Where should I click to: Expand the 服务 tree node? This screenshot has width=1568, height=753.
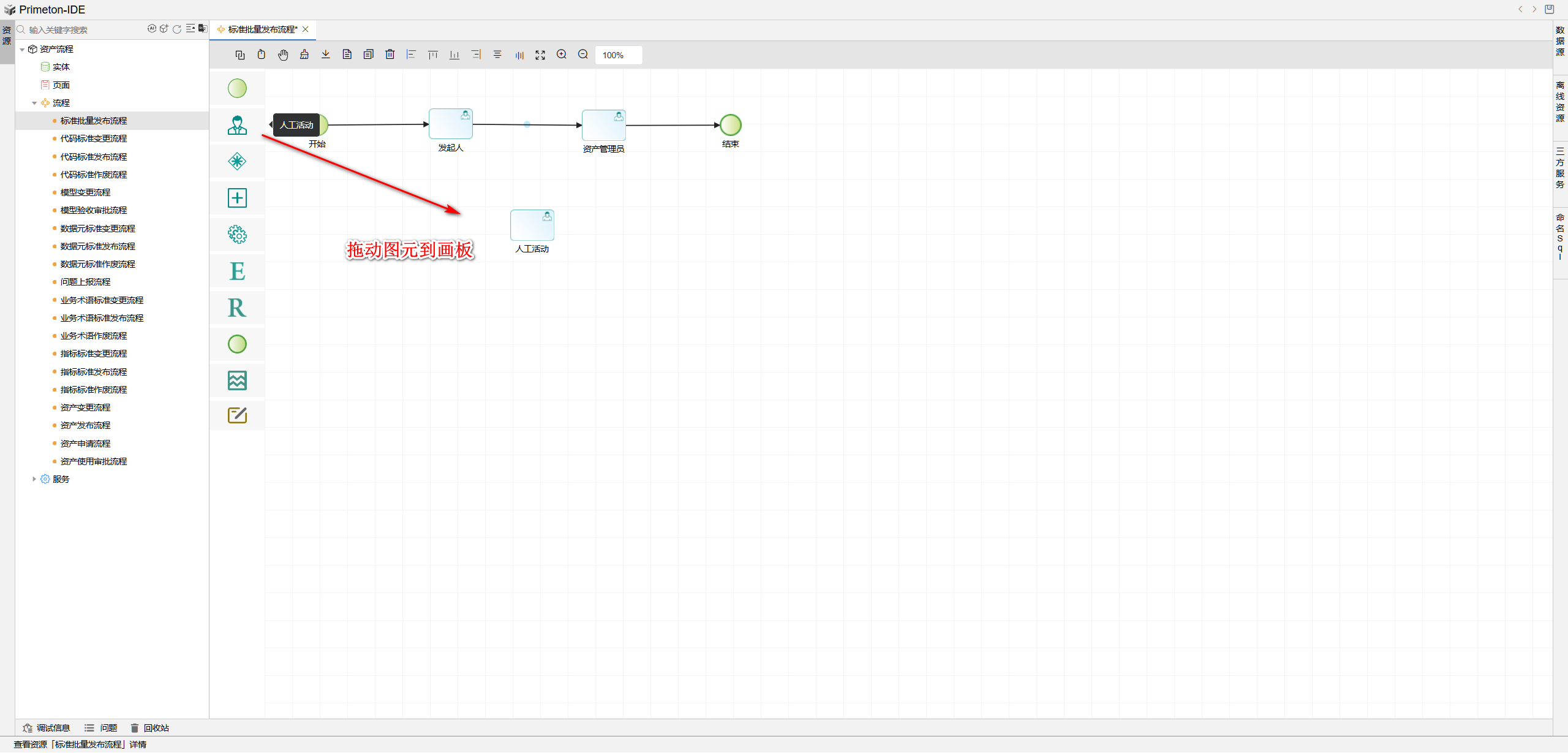[34, 479]
